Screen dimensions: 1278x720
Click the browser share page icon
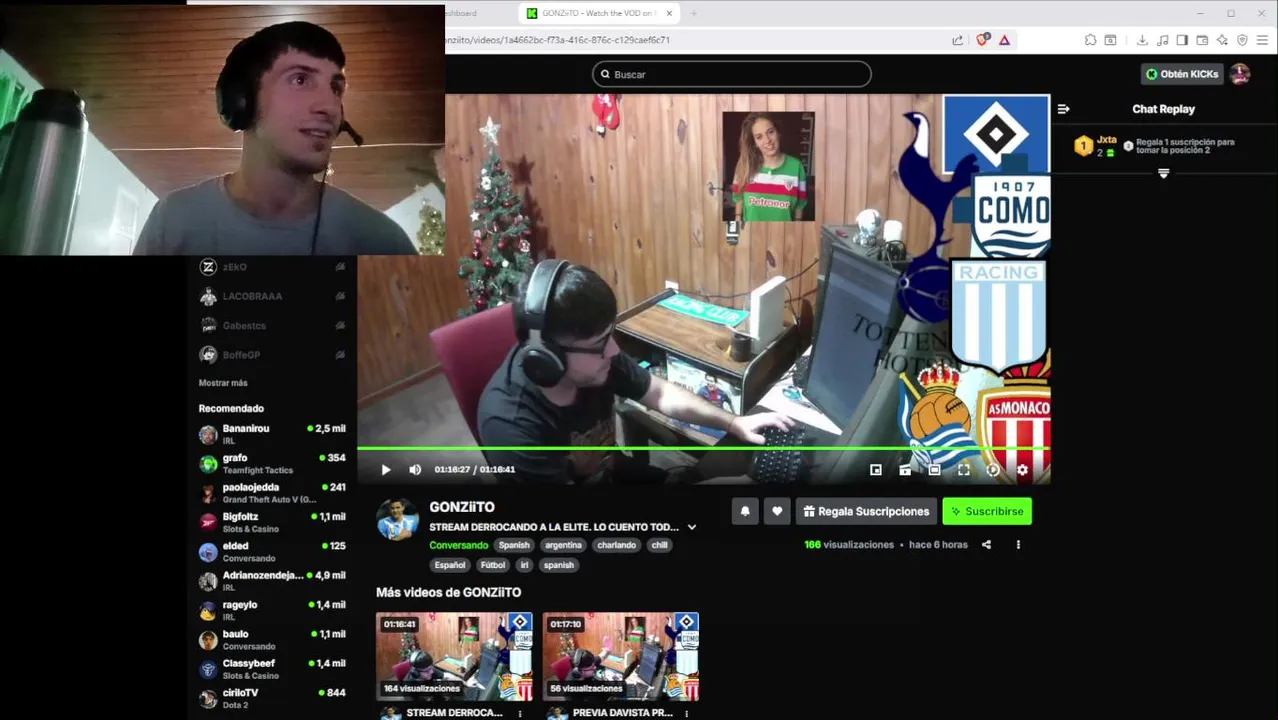957,40
